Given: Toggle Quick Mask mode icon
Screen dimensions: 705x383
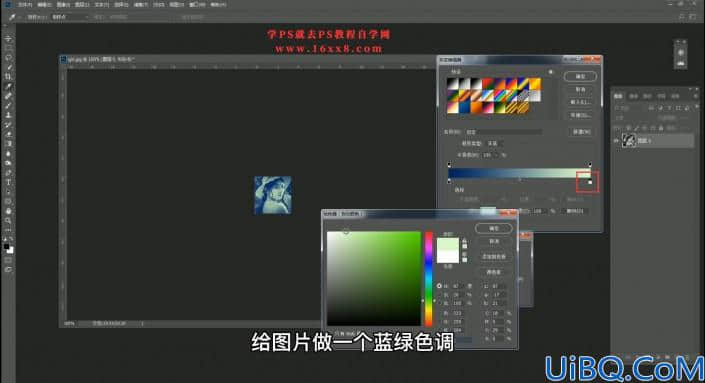Looking at the screenshot, I should [8, 260].
